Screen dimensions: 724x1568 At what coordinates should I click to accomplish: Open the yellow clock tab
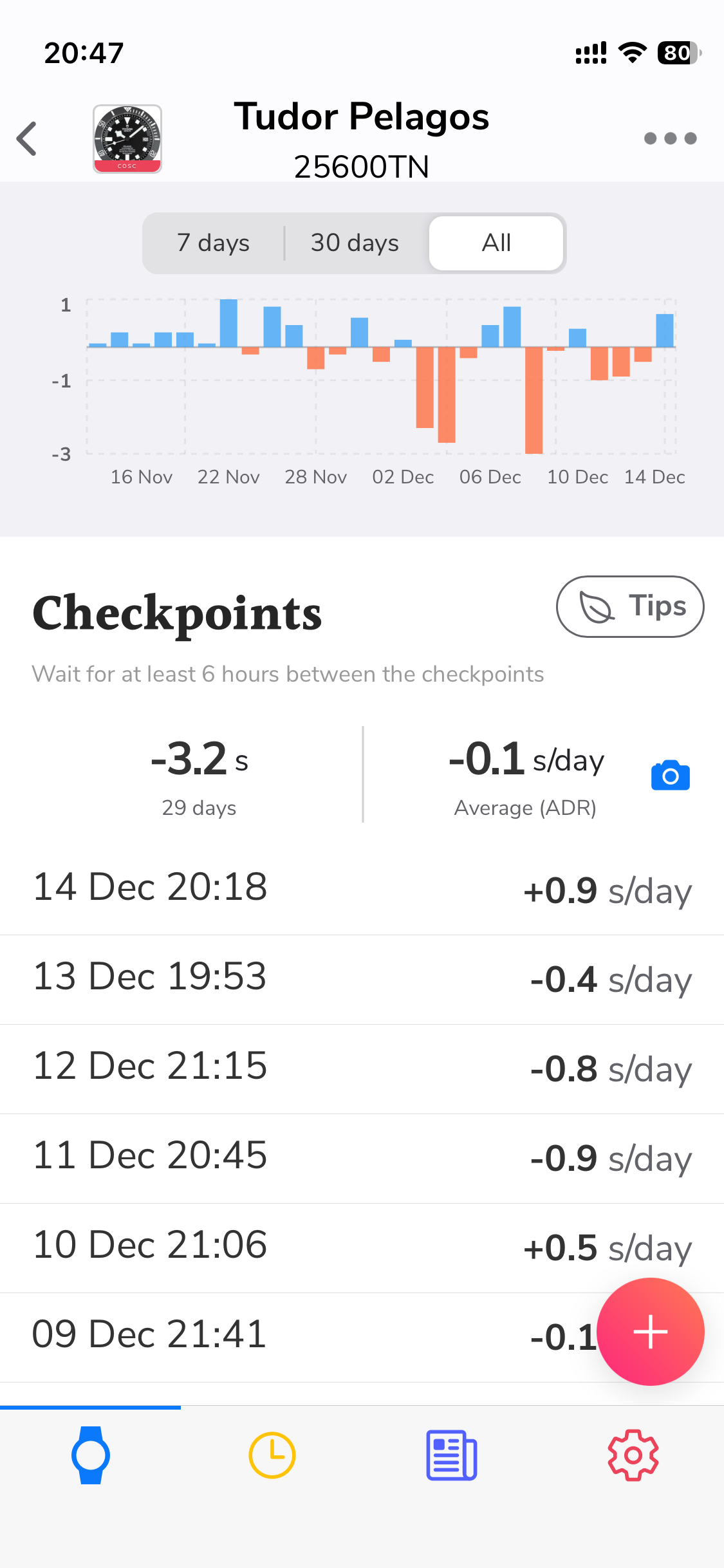[272, 1455]
